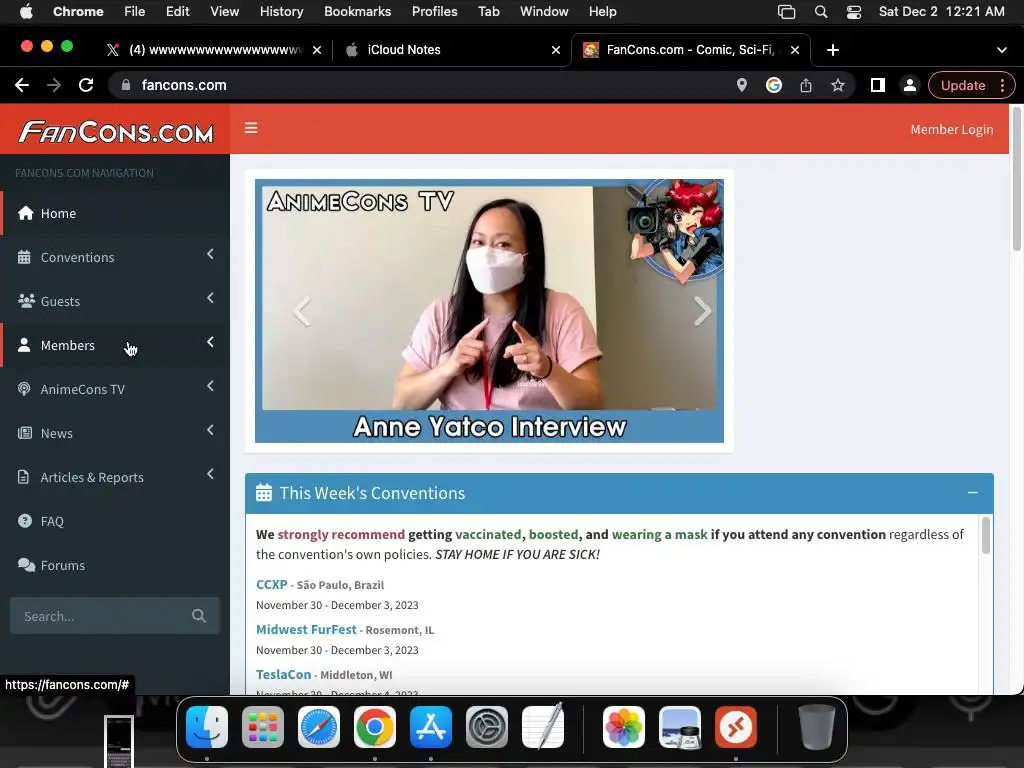Screen dimensions: 1024x768
Task: Open the Midwest FurFest link
Action: (x=306, y=630)
